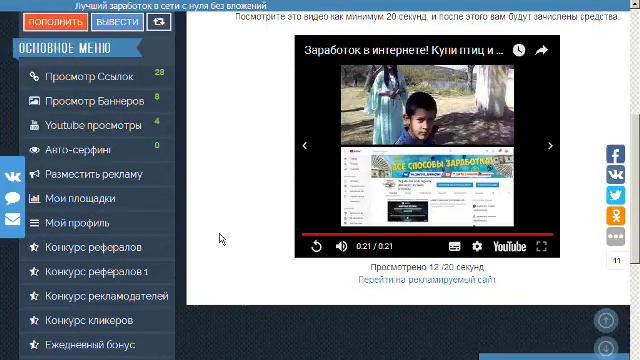
Task: Click the Перейти на рекламируемый сайт link
Action: pos(427,280)
